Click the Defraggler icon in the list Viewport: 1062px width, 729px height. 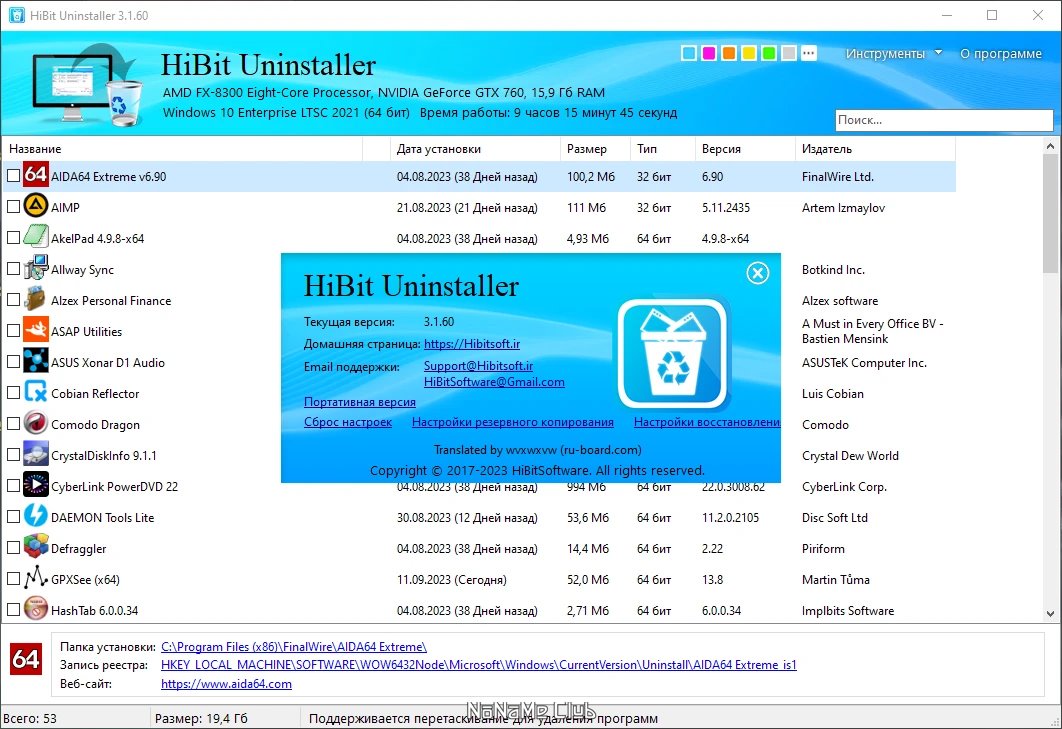(x=35, y=547)
